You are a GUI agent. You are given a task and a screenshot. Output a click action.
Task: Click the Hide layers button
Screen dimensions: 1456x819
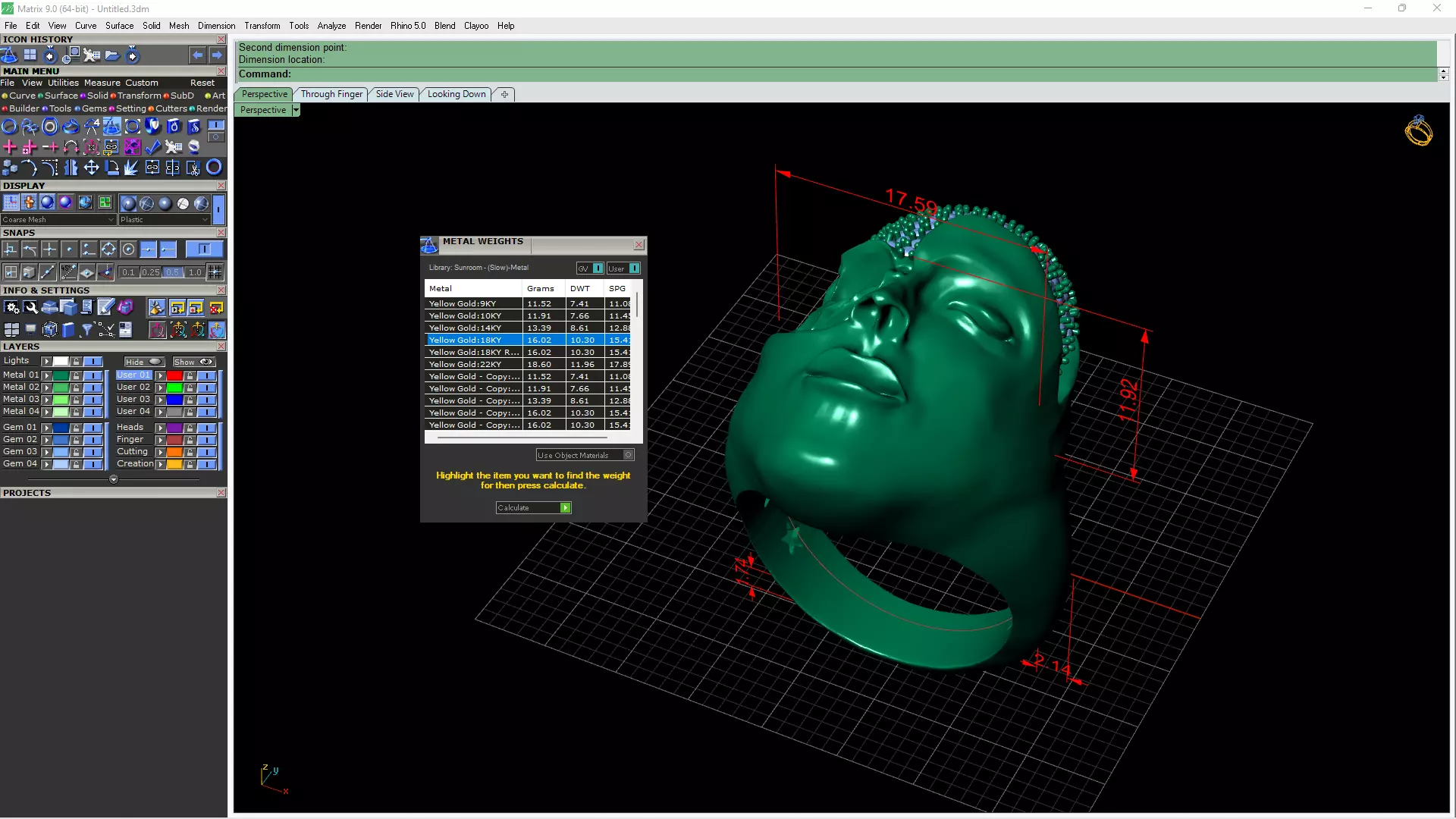tap(144, 362)
